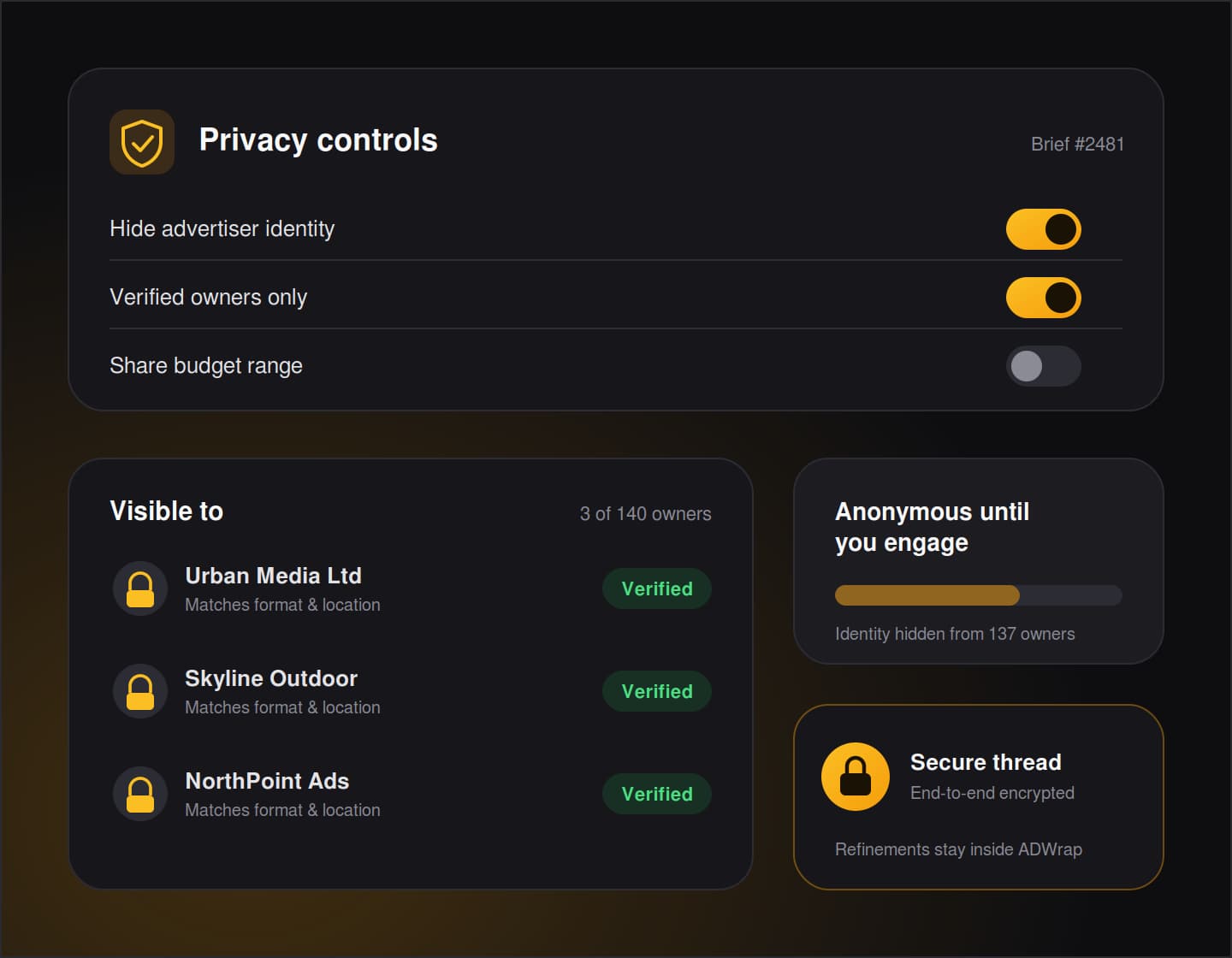Enable the Share budget range toggle

1044,366
